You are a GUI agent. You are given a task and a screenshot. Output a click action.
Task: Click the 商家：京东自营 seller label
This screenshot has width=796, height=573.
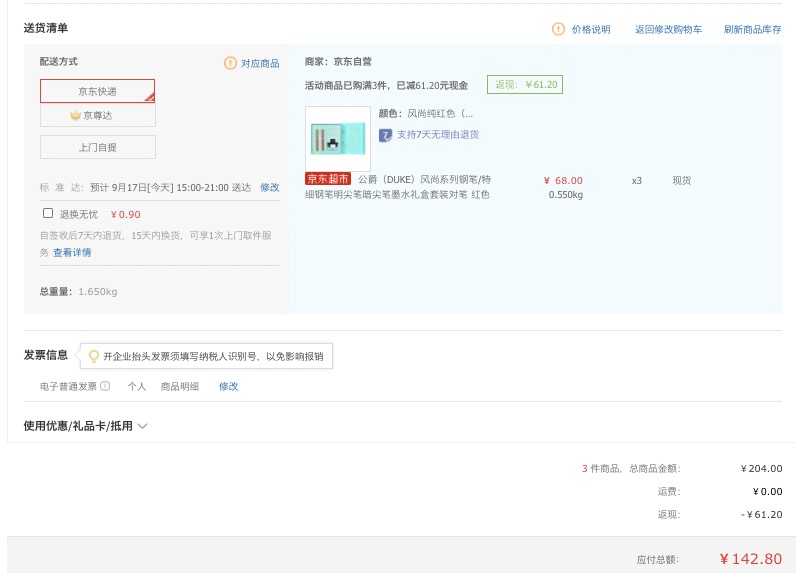click(x=338, y=61)
